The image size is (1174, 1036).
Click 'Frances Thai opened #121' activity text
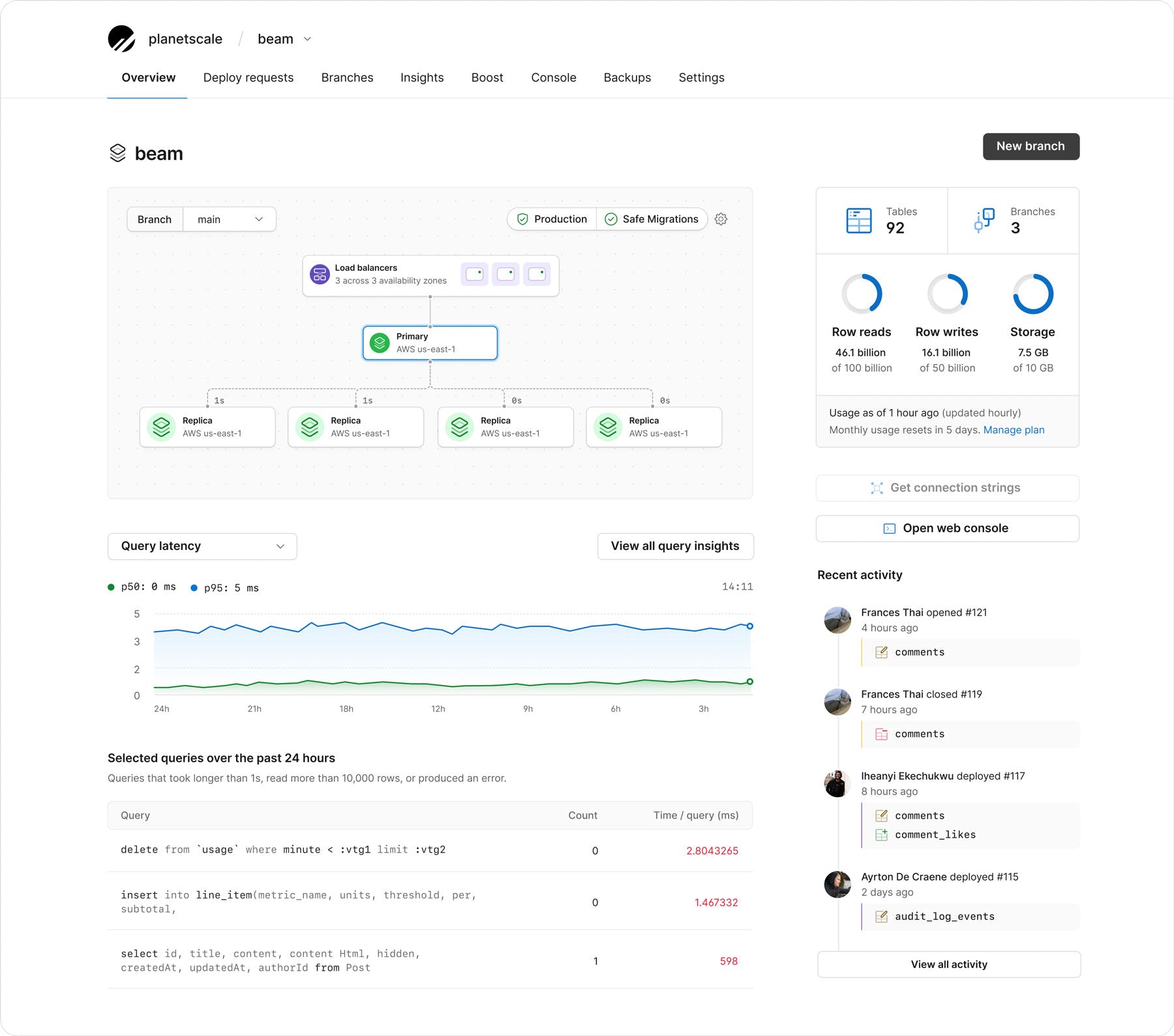pos(924,613)
